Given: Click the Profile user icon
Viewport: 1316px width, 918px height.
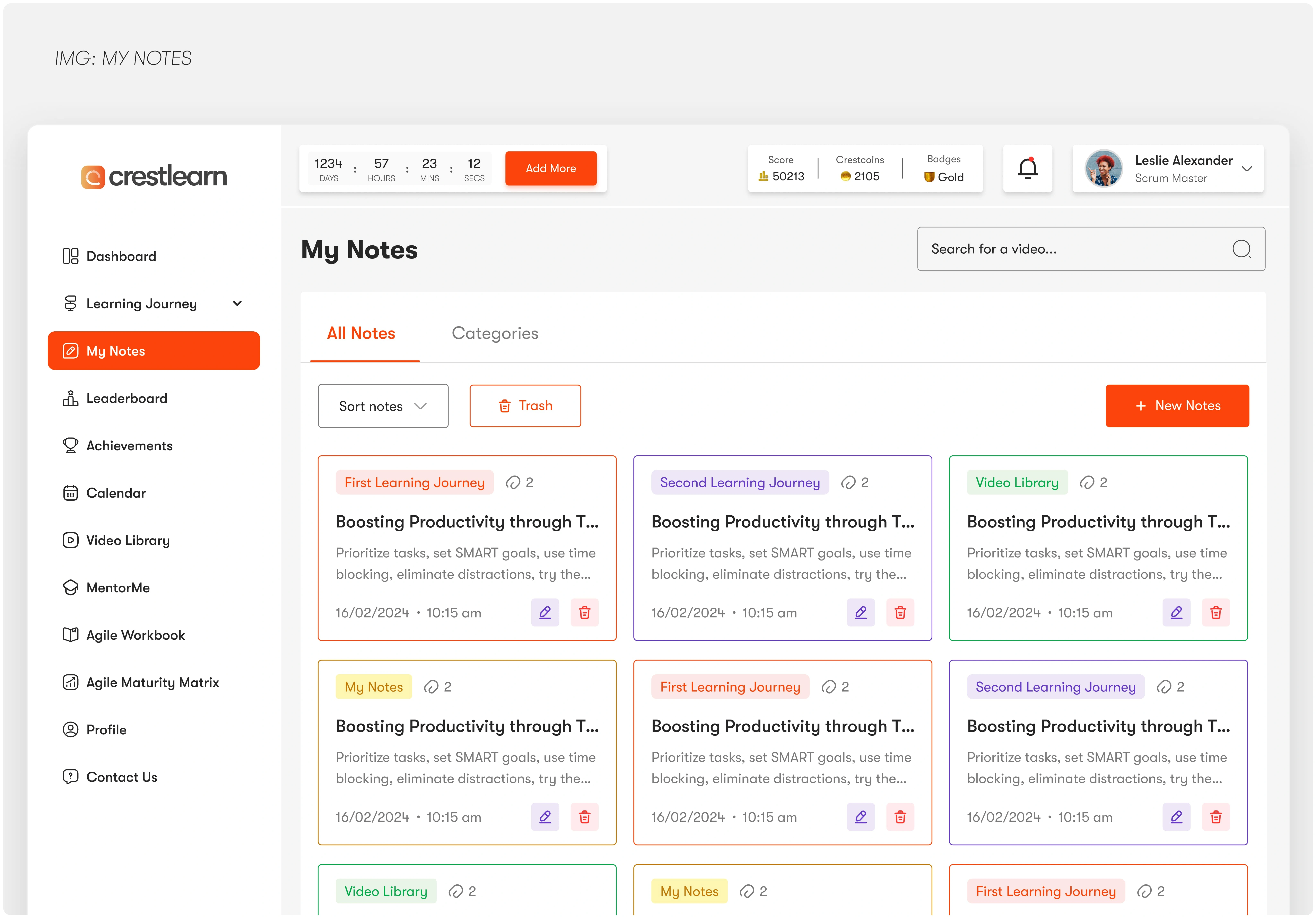Looking at the screenshot, I should click(x=70, y=729).
